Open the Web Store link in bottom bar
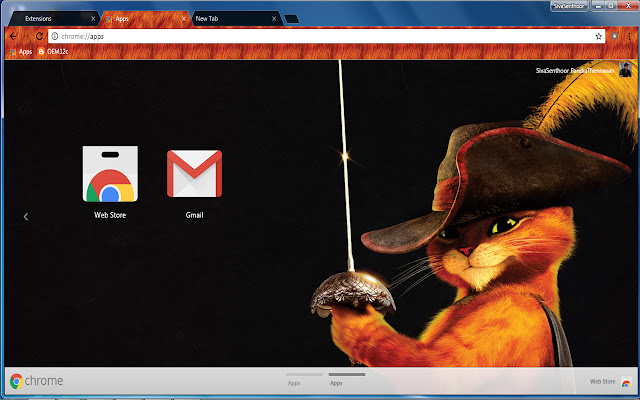 (610, 382)
